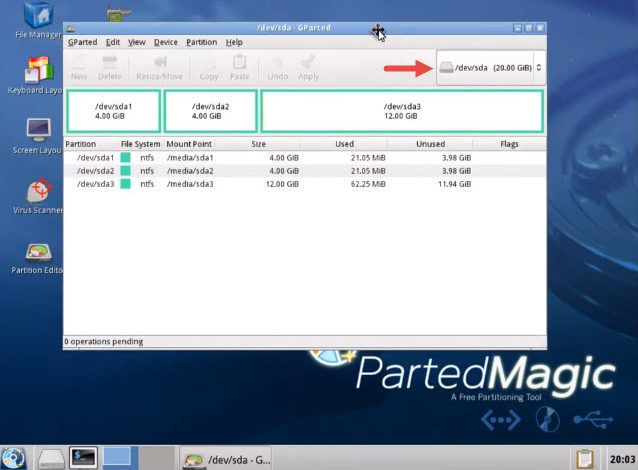The height and width of the screenshot is (470, 638).
Task: Click the Undo toolbar icon
Action: 277,68
